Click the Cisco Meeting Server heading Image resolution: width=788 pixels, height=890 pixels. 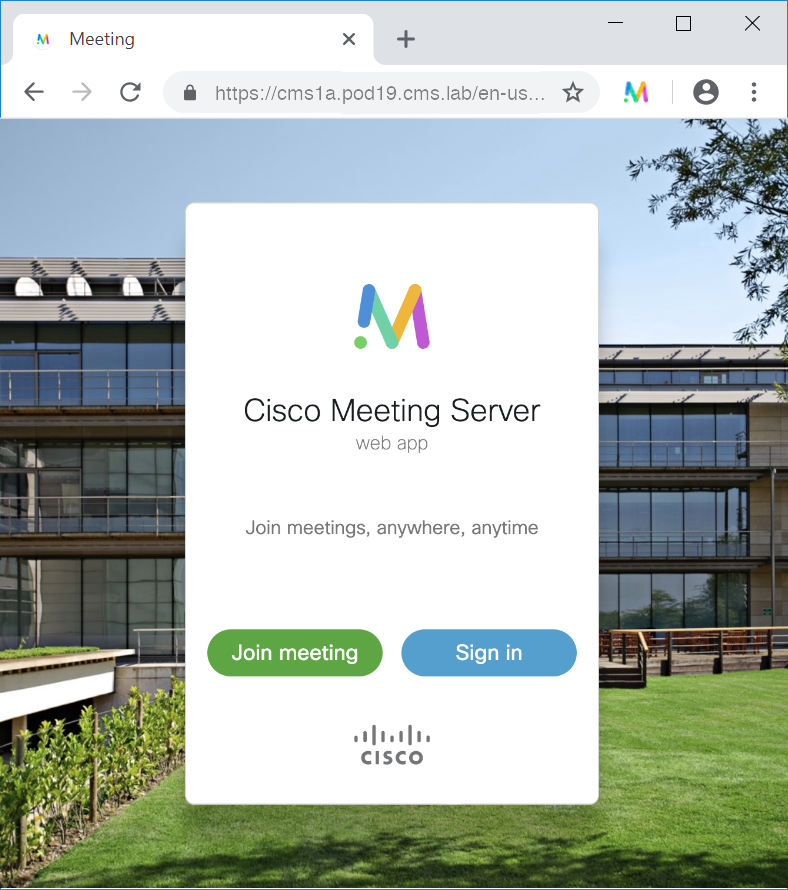[392, 410]
